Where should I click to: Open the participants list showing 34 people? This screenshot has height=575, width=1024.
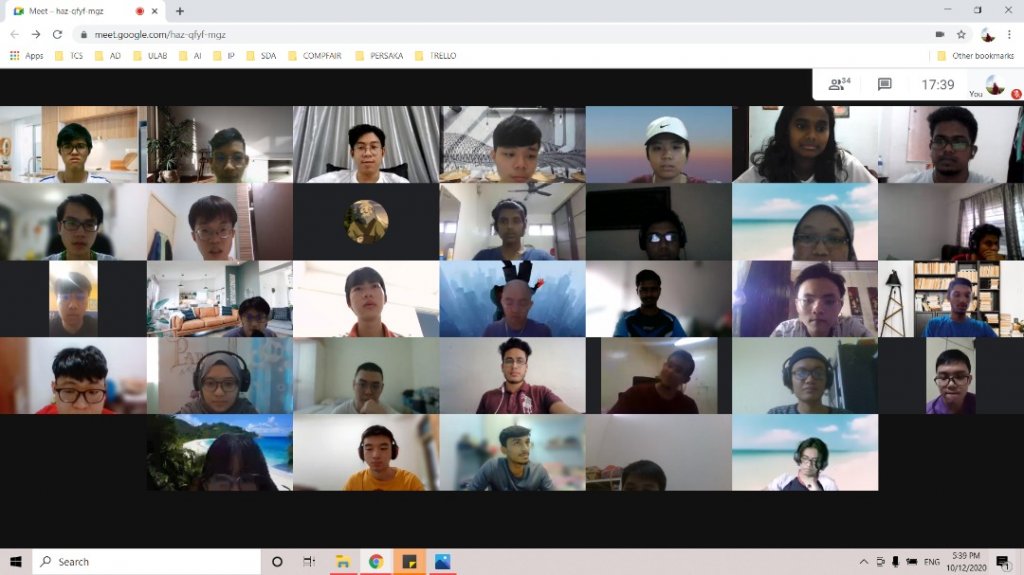(838, 85)
